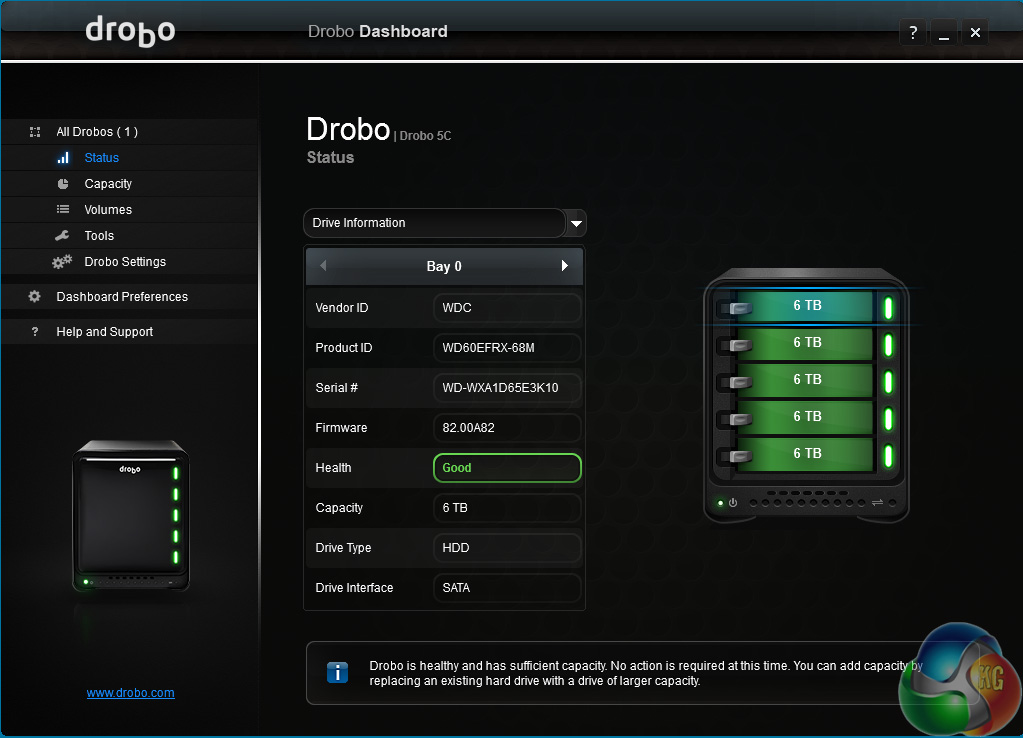Click the Vendor ID value WDC
Viewport: 1023px width, 738px height.
pyautogui.click(x=507, y=308)
